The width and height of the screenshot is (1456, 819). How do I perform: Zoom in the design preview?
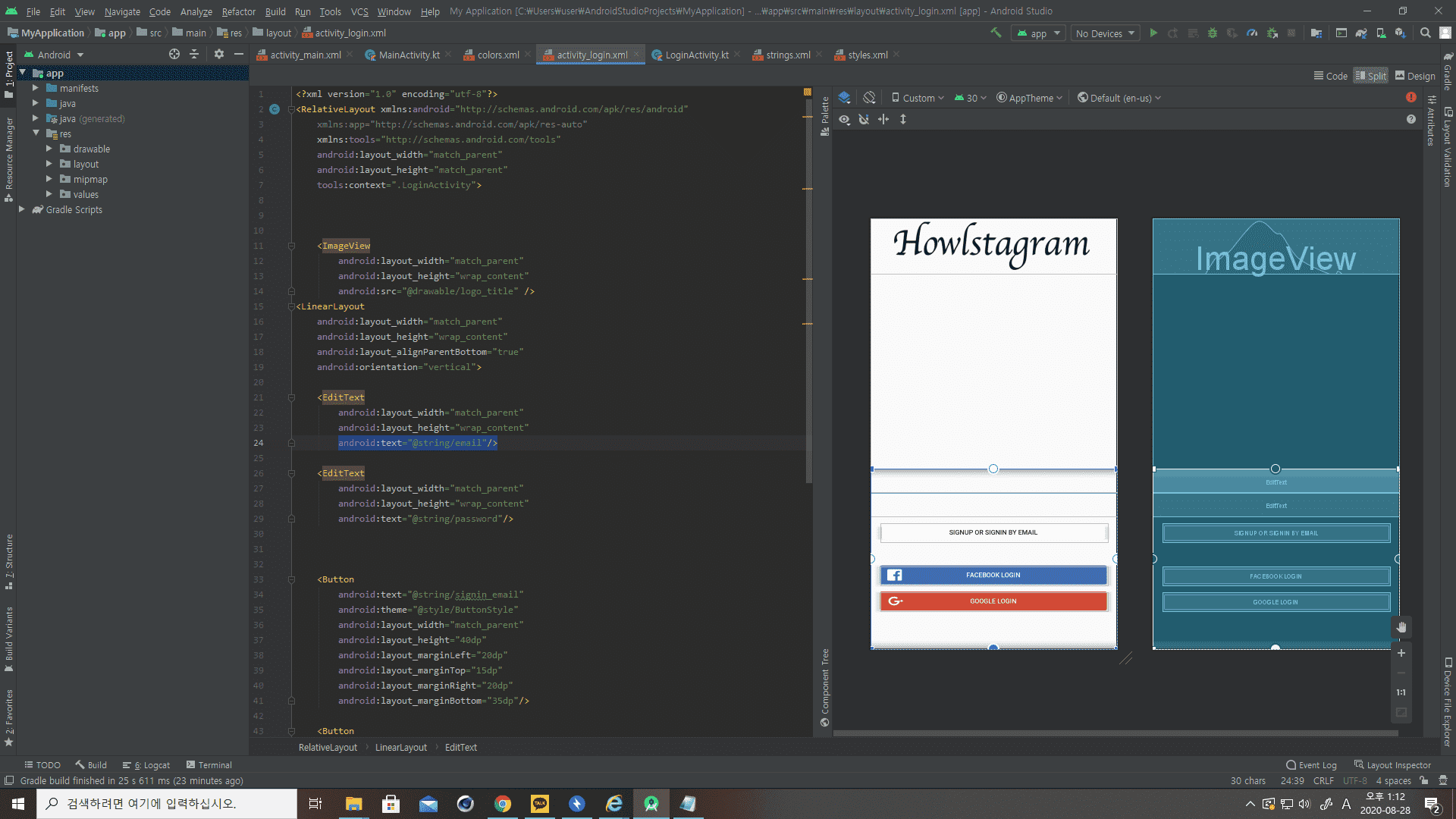point(1401,653)
